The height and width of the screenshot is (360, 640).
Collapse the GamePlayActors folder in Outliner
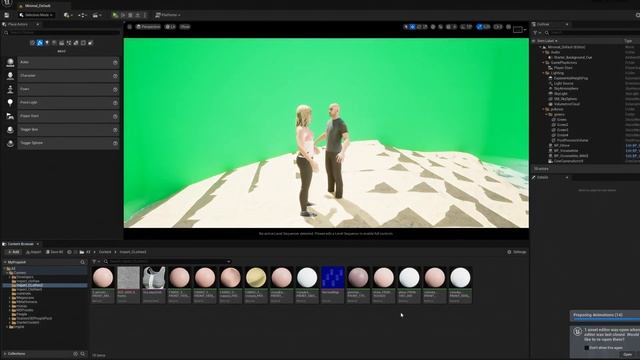[544, 63]
